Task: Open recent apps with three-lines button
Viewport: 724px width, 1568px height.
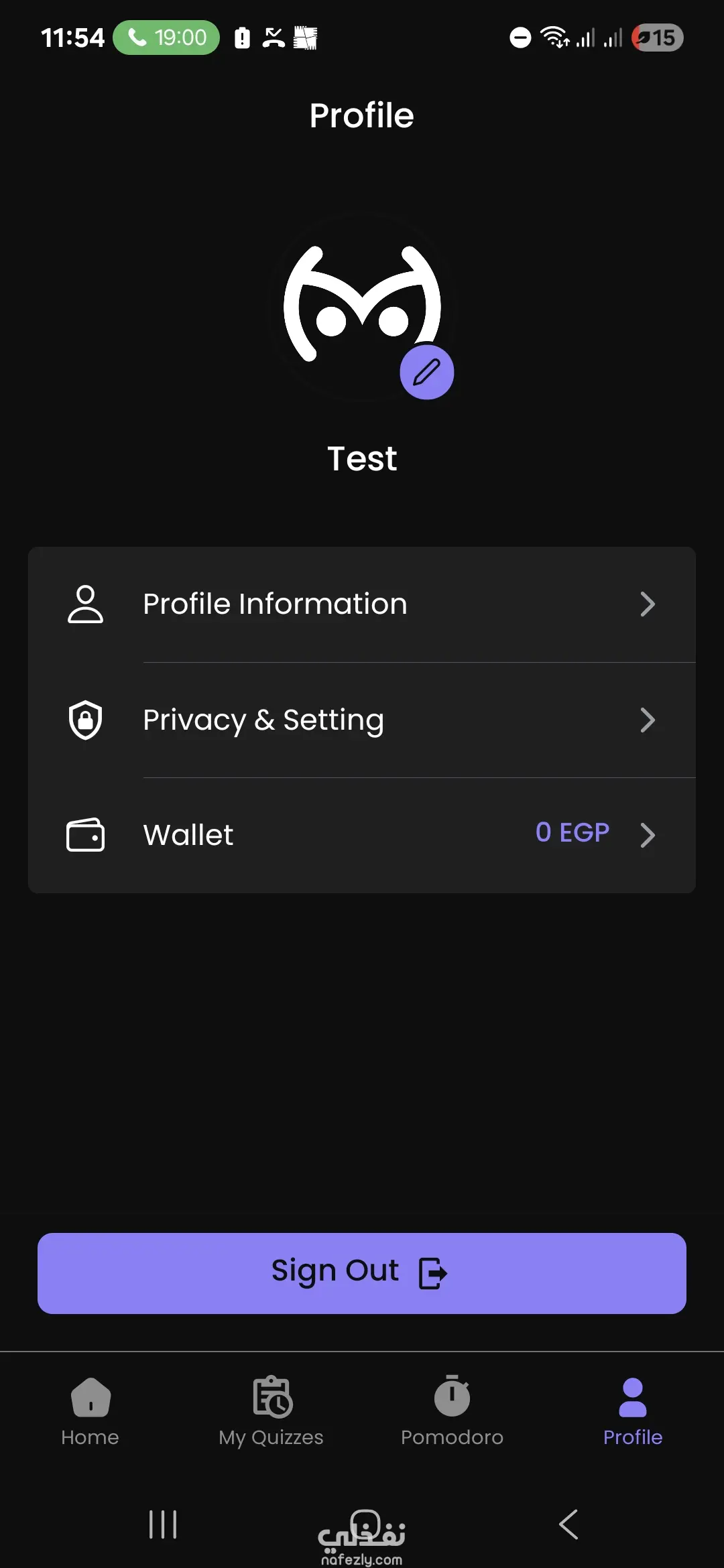Action: [163, 1524]
